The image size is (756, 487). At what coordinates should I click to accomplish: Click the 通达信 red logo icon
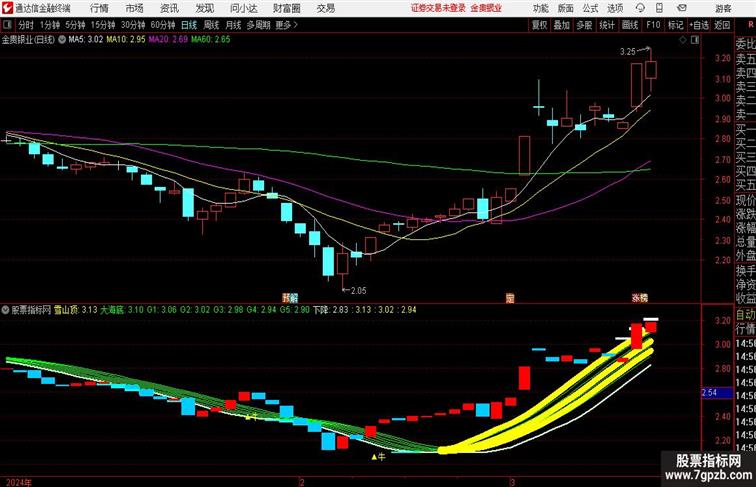(7, 8)
